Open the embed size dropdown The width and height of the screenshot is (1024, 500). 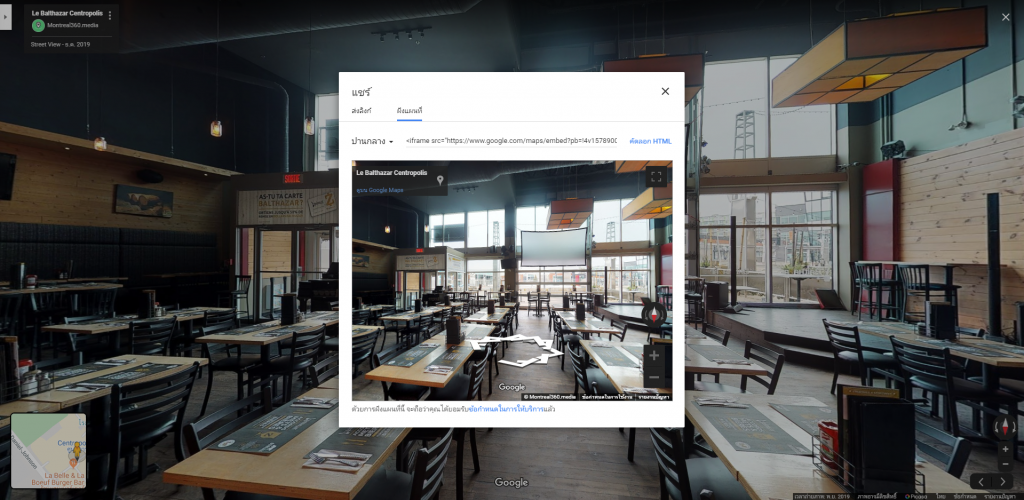click(x=372, y=141)
